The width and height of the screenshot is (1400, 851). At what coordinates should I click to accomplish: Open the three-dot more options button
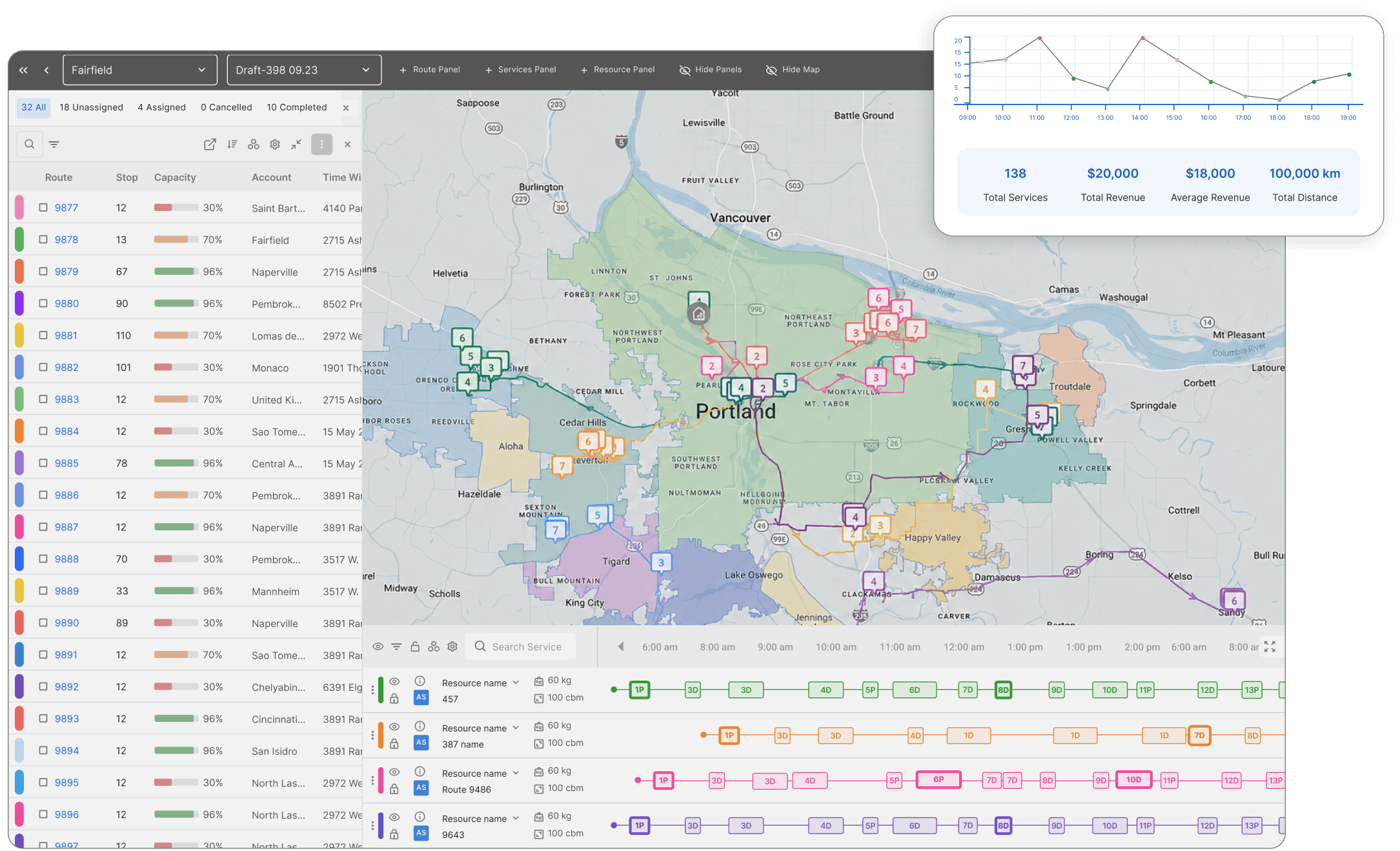321,145
